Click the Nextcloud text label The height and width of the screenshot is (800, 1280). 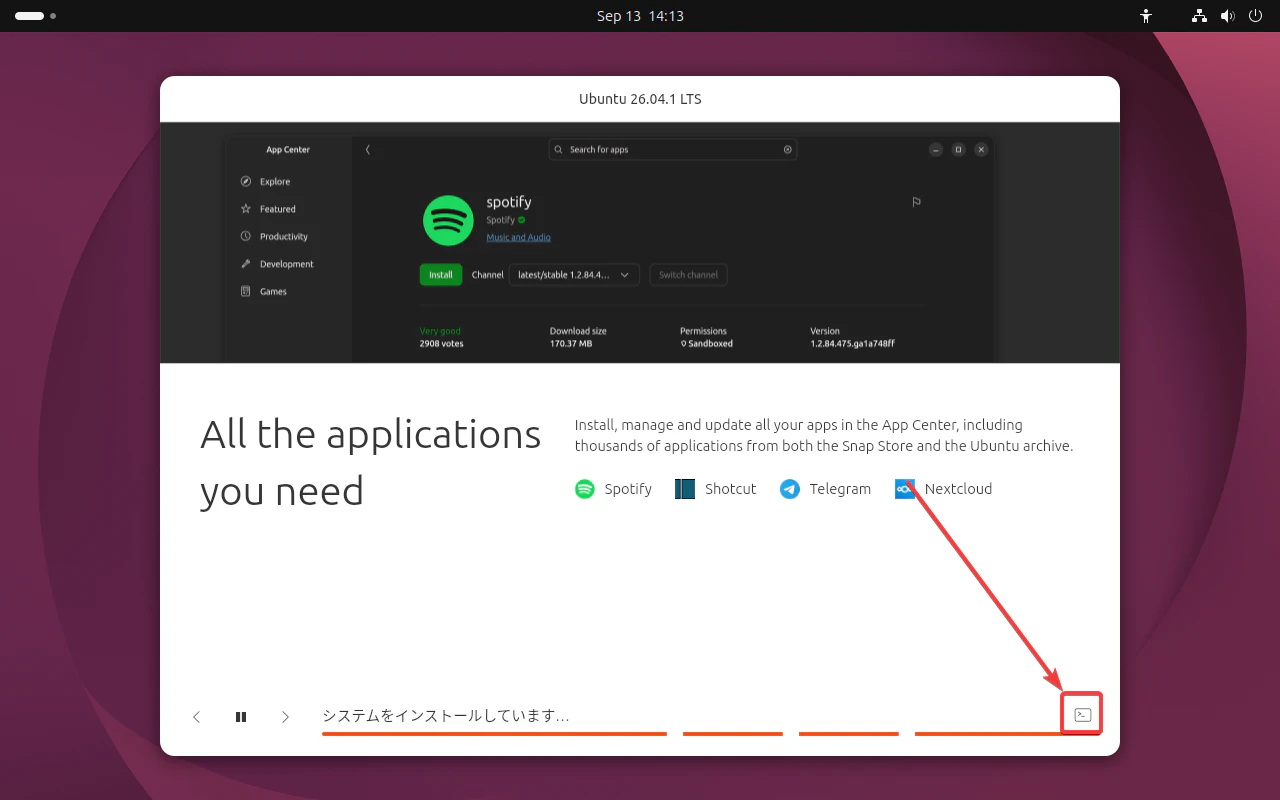click(958, 489)
